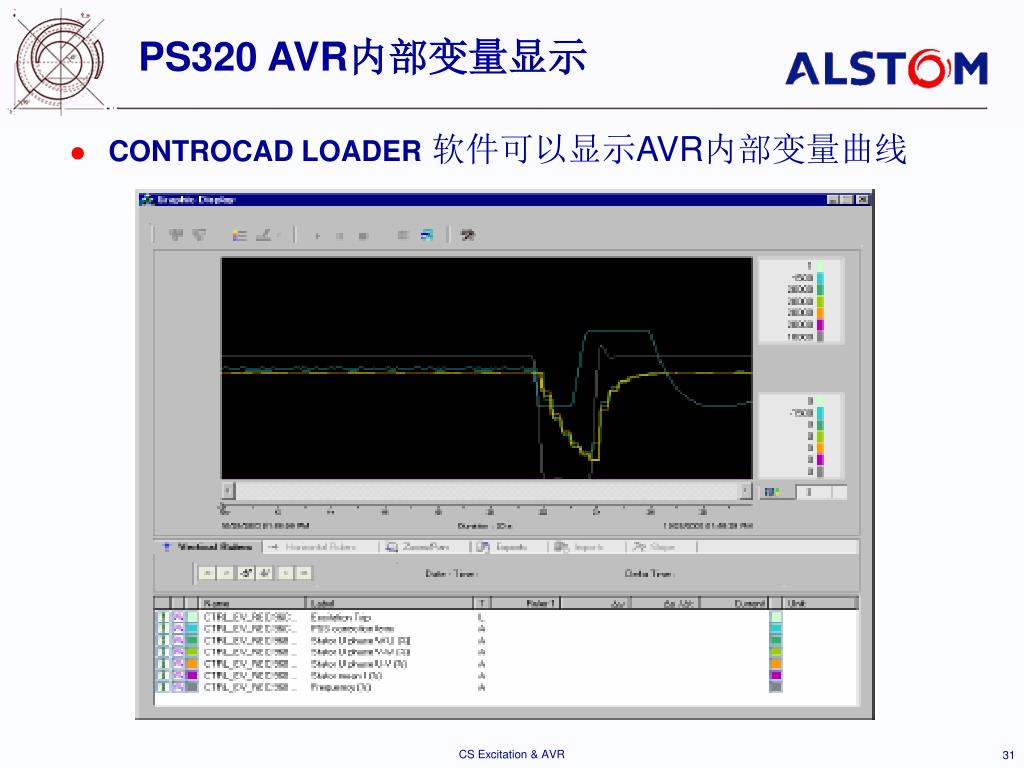Click the cyan swatch in PSS row's Current column
The height and width of the screenshot is (768, 1024).
[x=775, y=629]
